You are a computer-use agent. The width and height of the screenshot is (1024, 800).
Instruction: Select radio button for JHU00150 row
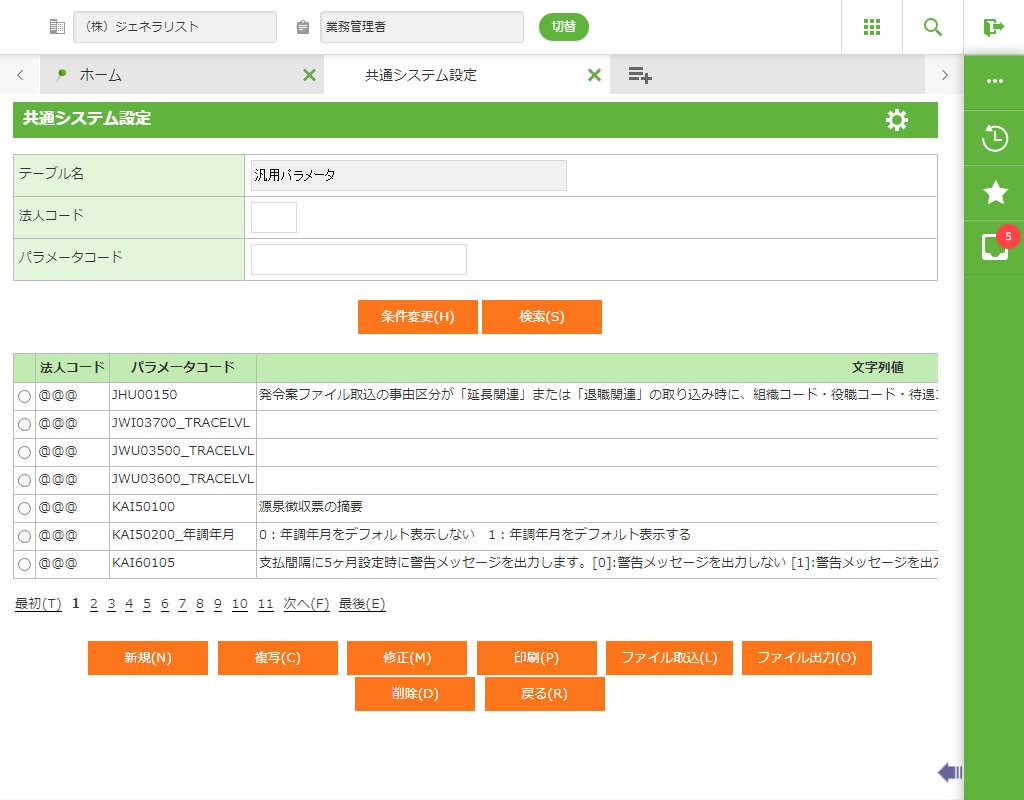coord(24,396)
